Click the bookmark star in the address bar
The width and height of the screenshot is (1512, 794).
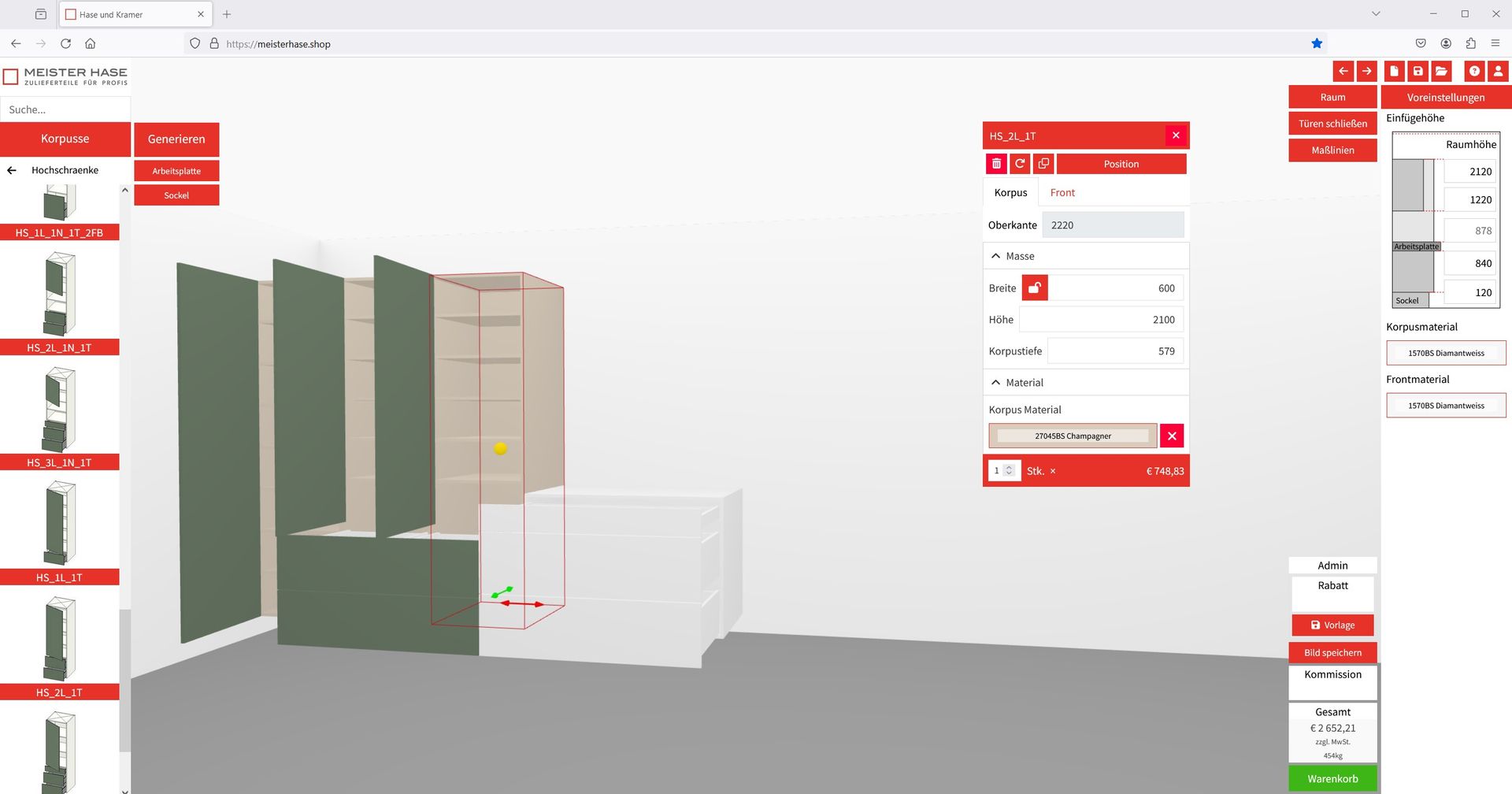(1317, 44)
